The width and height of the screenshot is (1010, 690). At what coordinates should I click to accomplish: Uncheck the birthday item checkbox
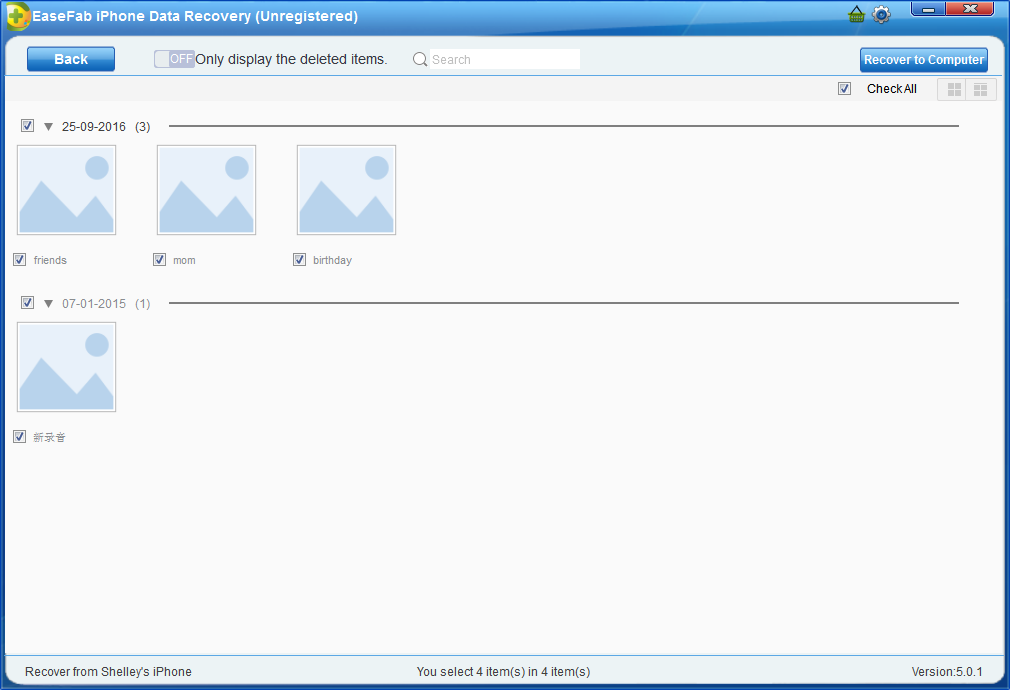pyautogui.click(x=299, y=260)
